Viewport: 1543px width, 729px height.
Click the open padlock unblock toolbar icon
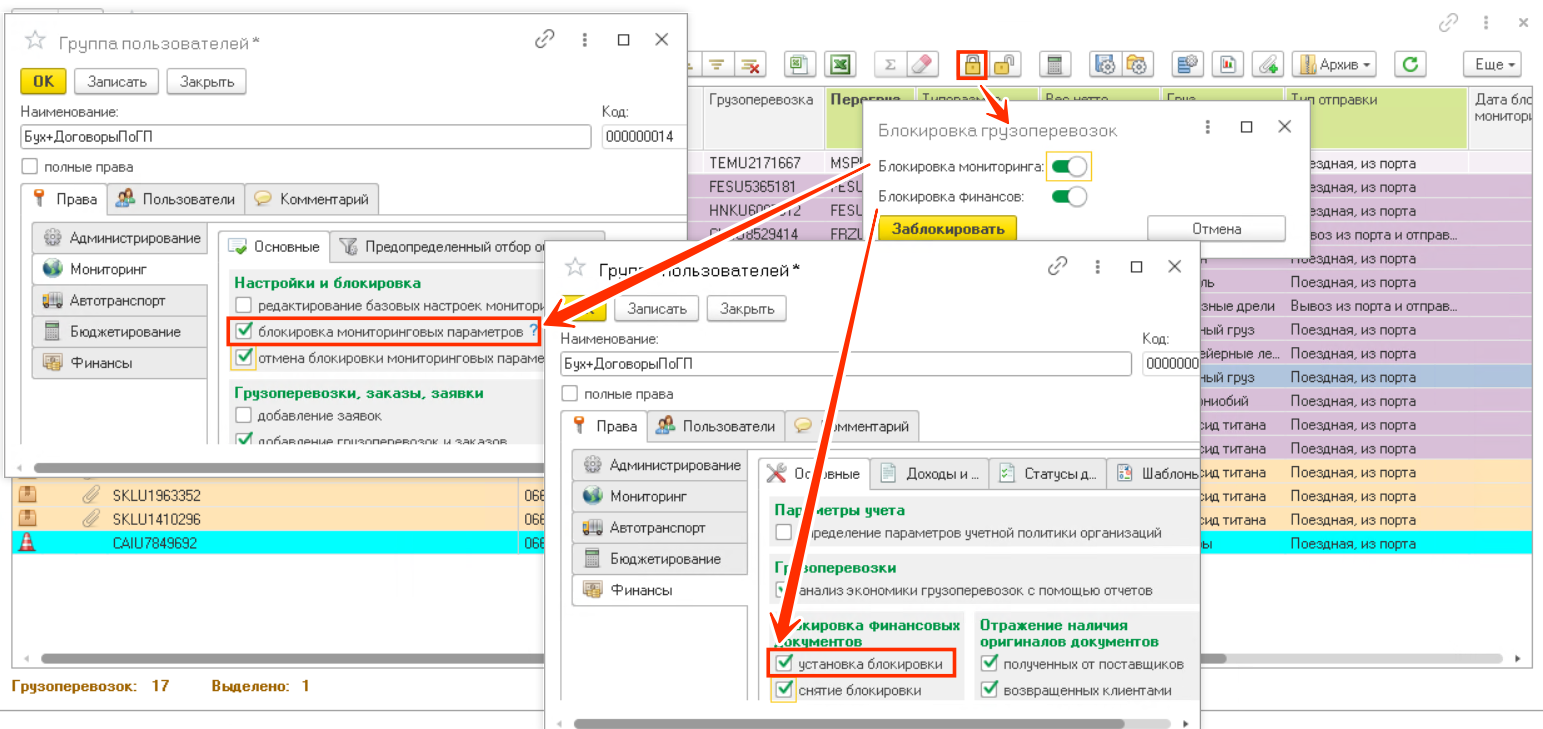[1005, 65]
